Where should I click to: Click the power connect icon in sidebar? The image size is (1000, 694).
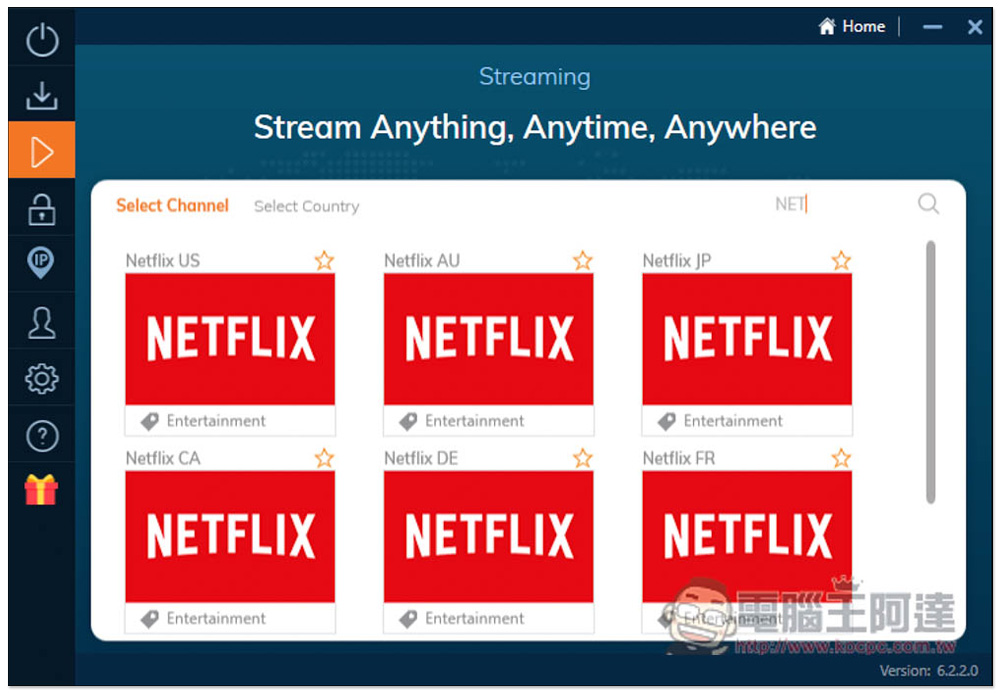42,40
